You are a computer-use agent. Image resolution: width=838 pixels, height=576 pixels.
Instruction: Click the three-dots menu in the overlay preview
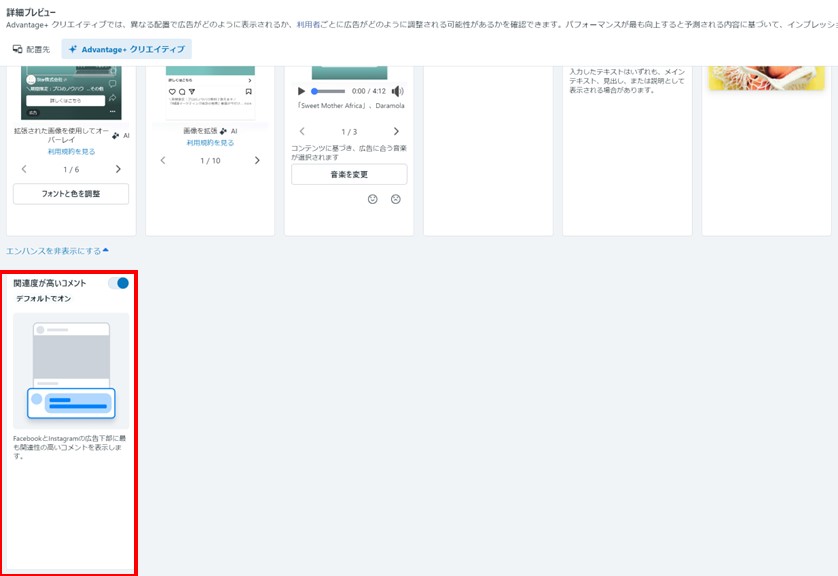pyautogui.click(x=112, y=112)
